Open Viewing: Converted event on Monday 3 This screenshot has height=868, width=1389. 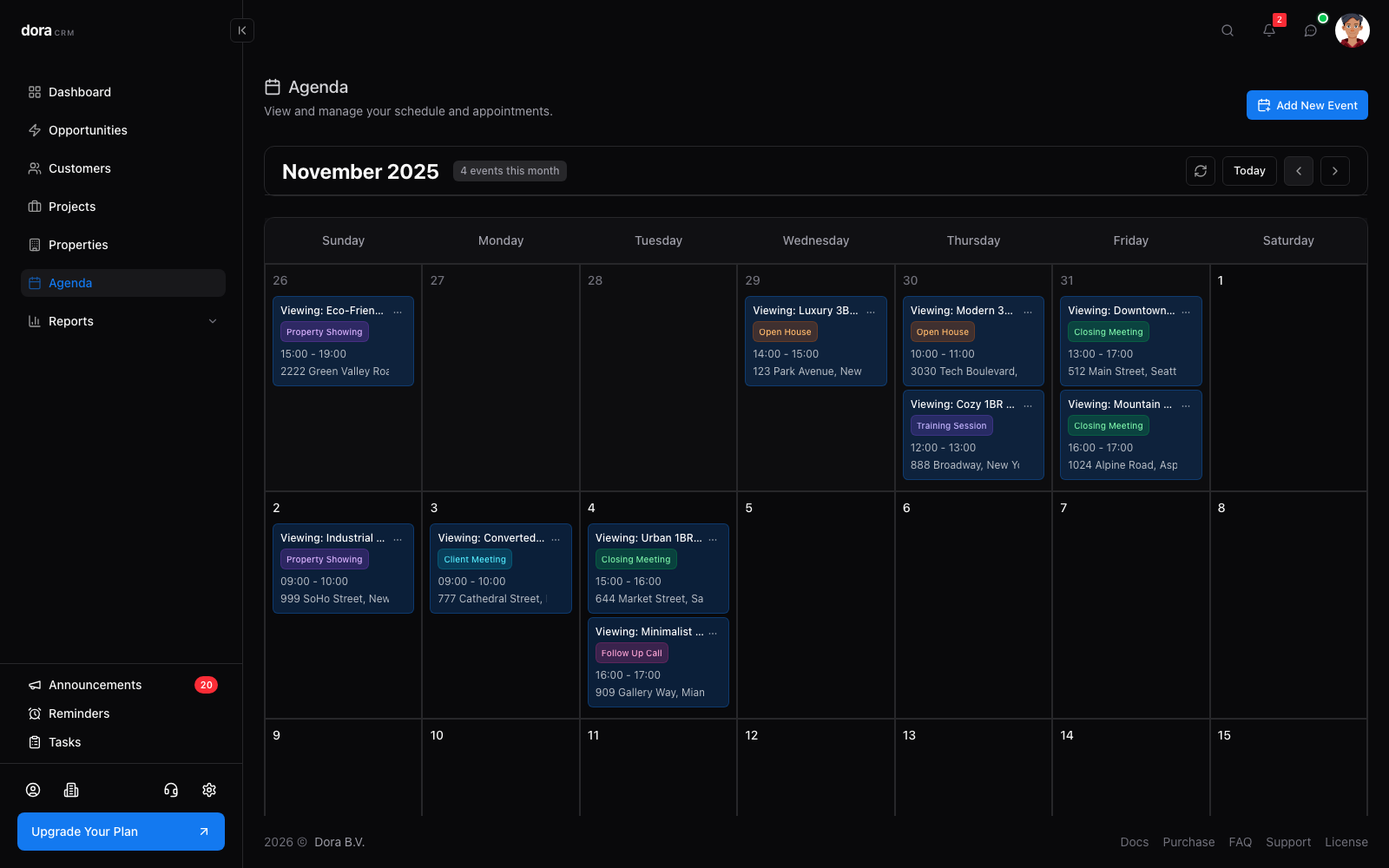click(x=501, y=569)
